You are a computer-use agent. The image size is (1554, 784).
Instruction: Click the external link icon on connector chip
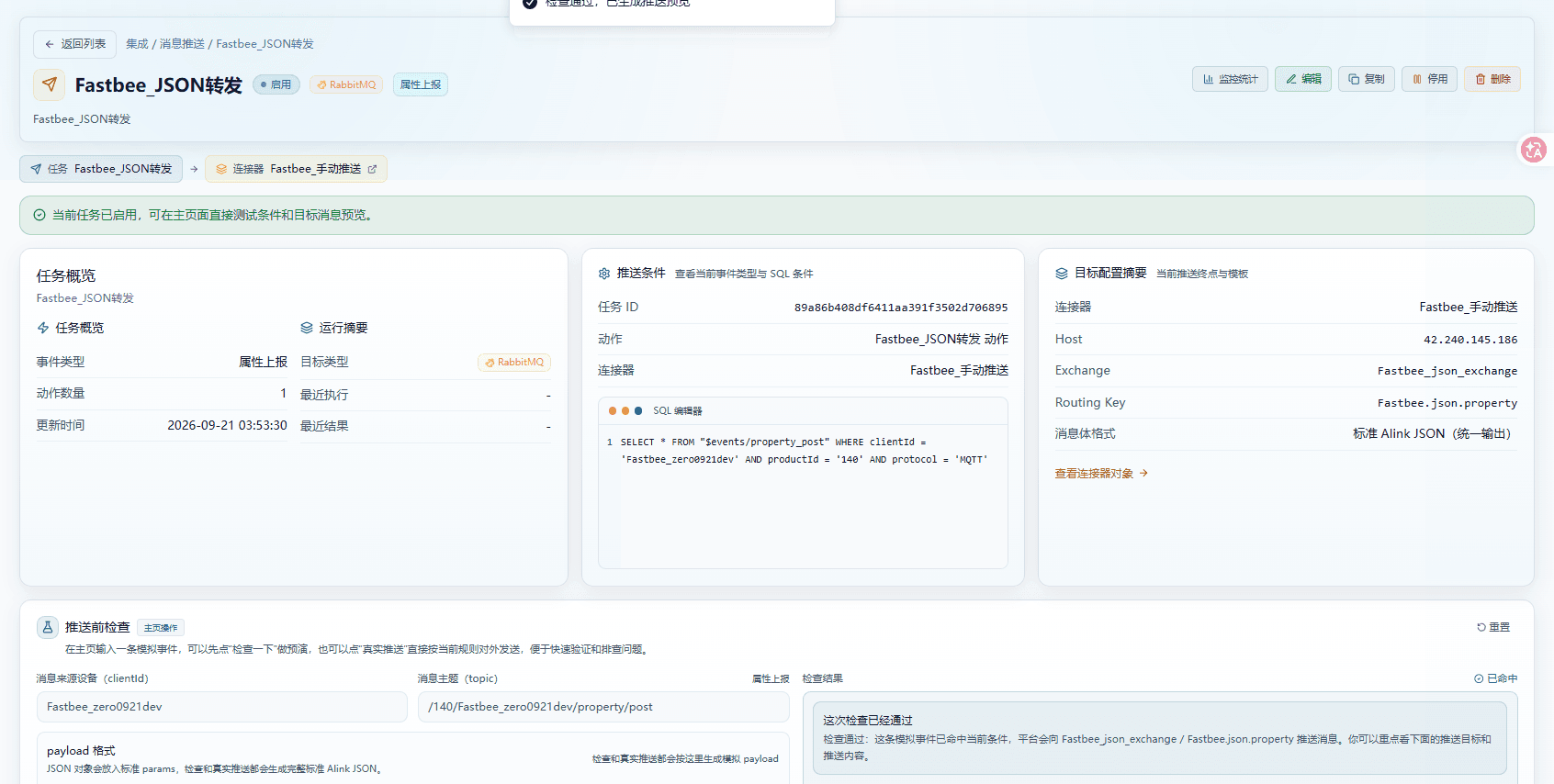372,169
